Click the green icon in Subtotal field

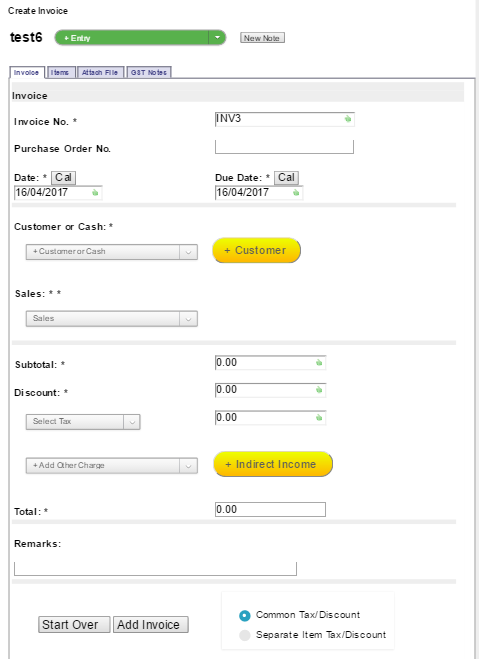(319, 362)
